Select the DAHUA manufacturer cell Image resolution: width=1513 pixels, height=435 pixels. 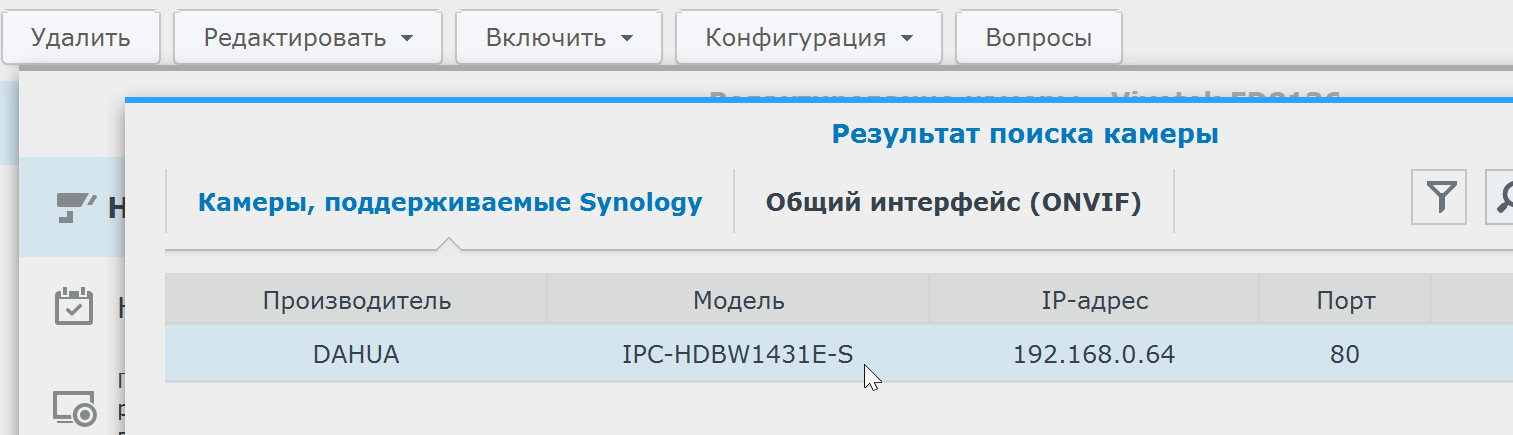coord(356,354)
